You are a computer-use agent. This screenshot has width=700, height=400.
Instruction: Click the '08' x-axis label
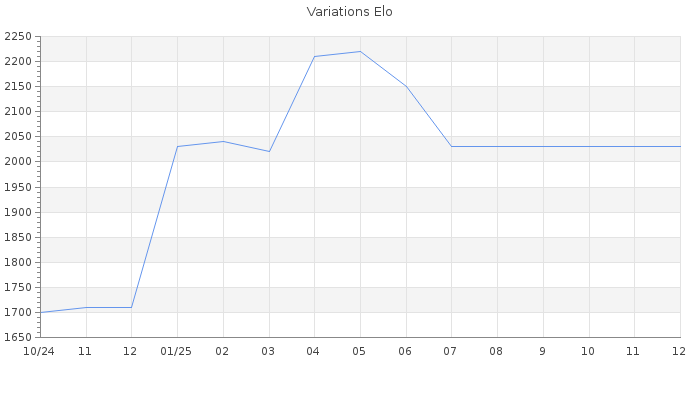click(x=497, y=351)
